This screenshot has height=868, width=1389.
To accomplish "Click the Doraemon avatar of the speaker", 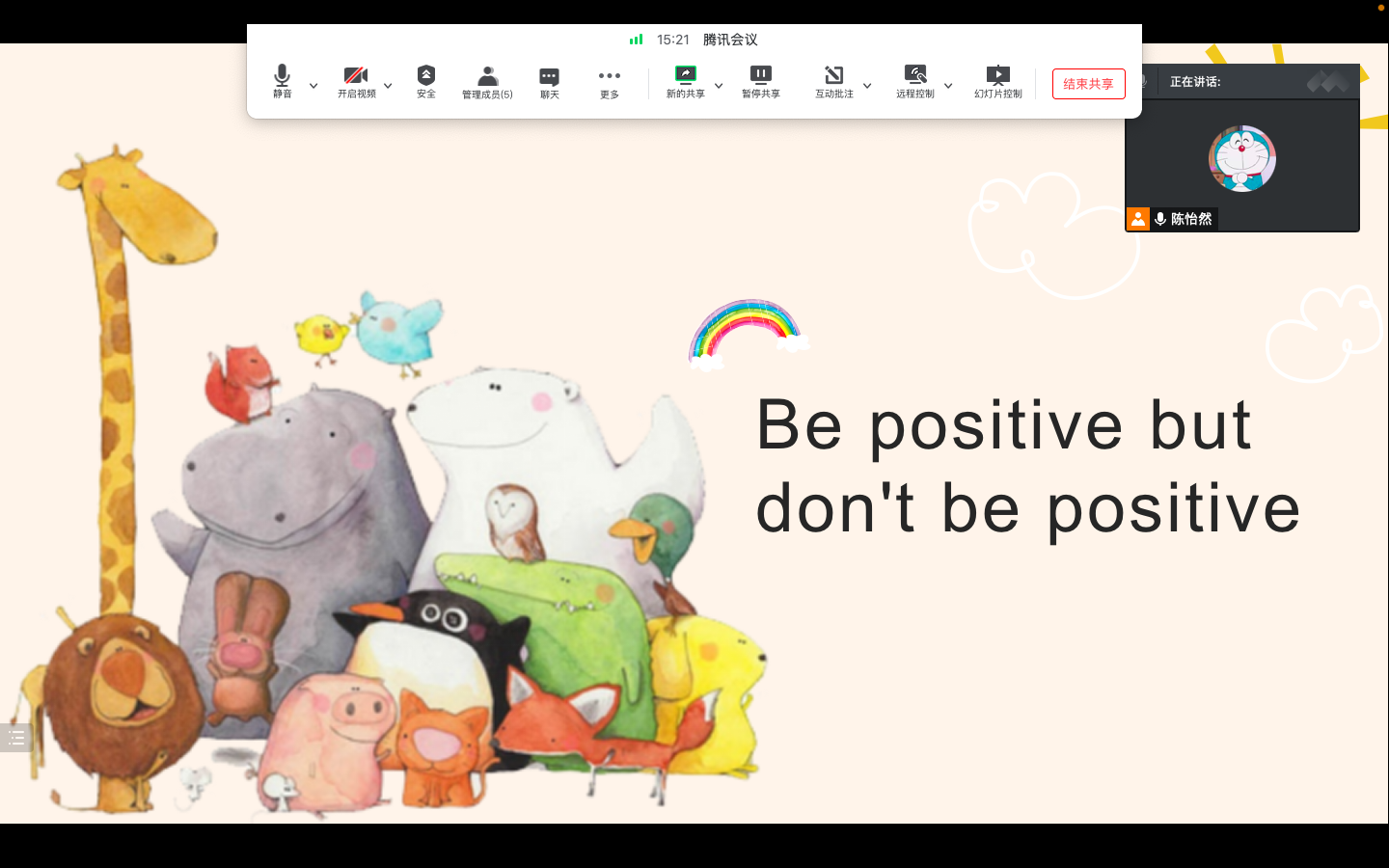I will click(1241, 158).
